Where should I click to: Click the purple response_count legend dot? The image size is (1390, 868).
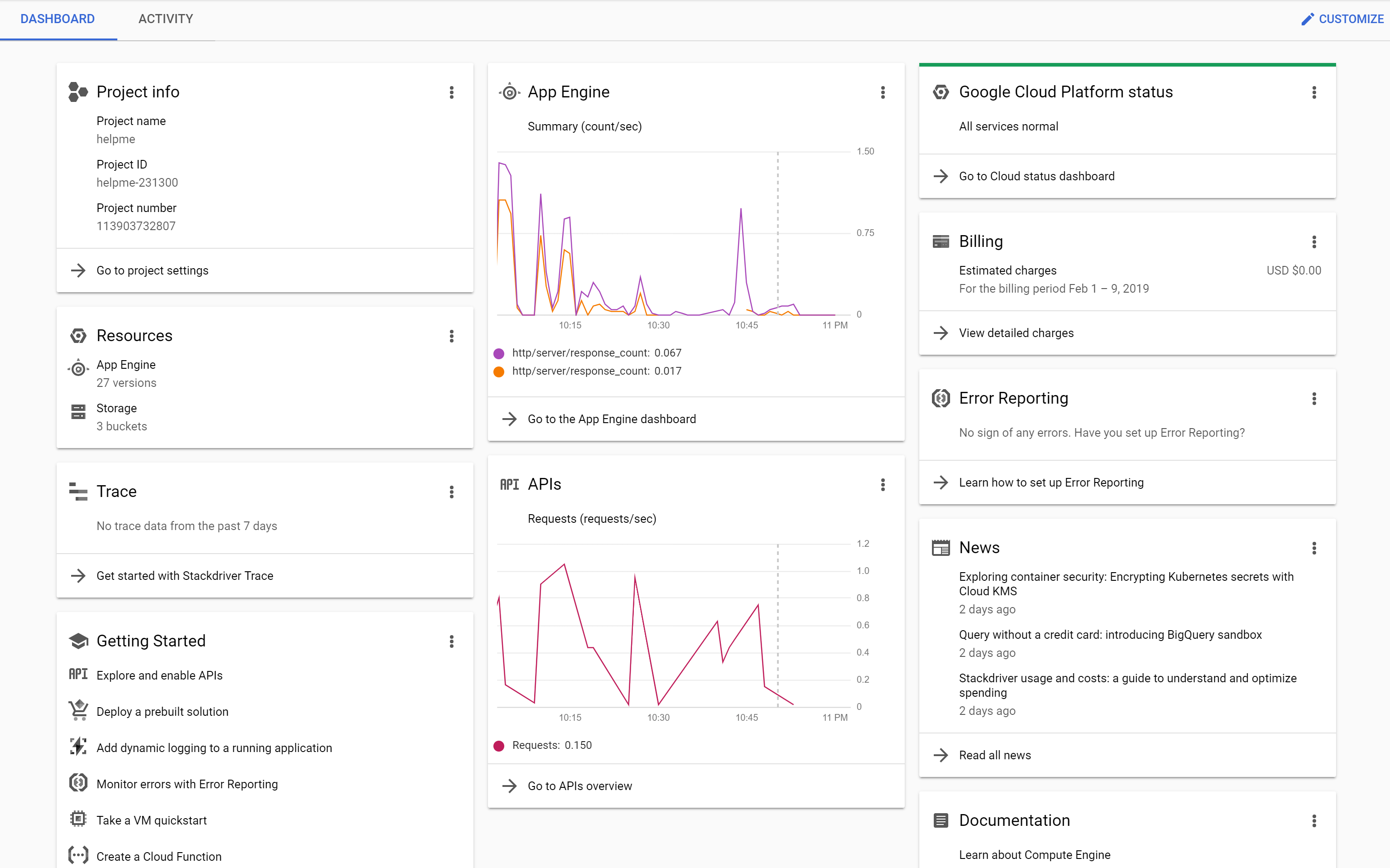[x=499, y=354]
